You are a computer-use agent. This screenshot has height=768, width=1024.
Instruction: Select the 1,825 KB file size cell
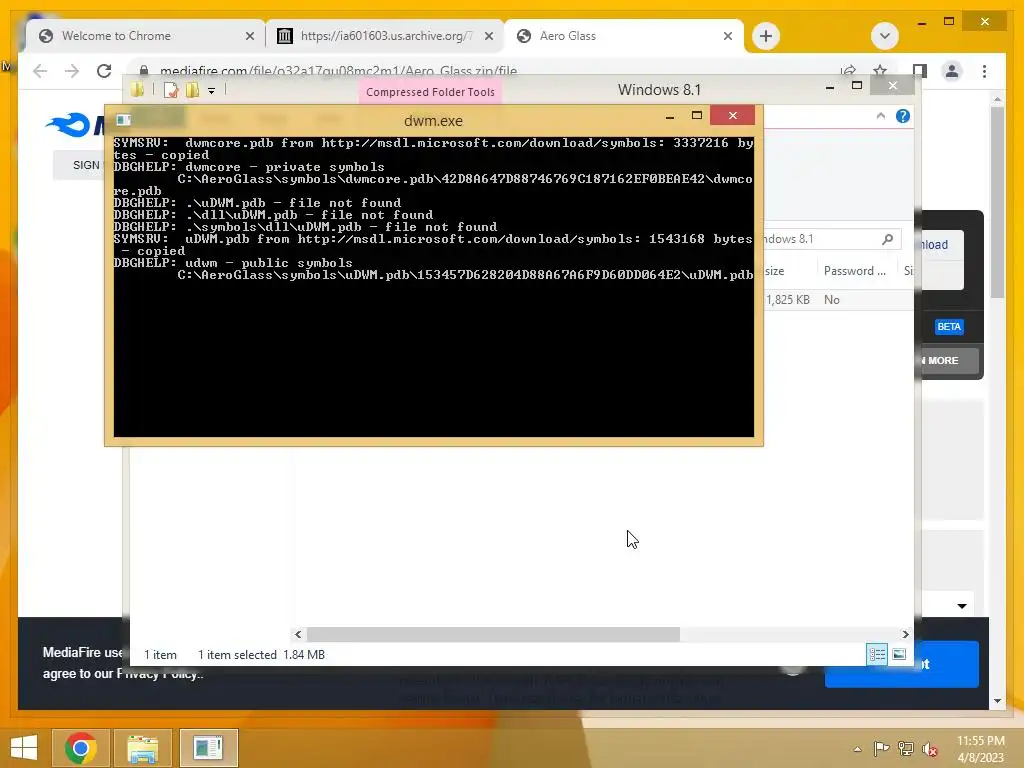(x=788, y=300)
